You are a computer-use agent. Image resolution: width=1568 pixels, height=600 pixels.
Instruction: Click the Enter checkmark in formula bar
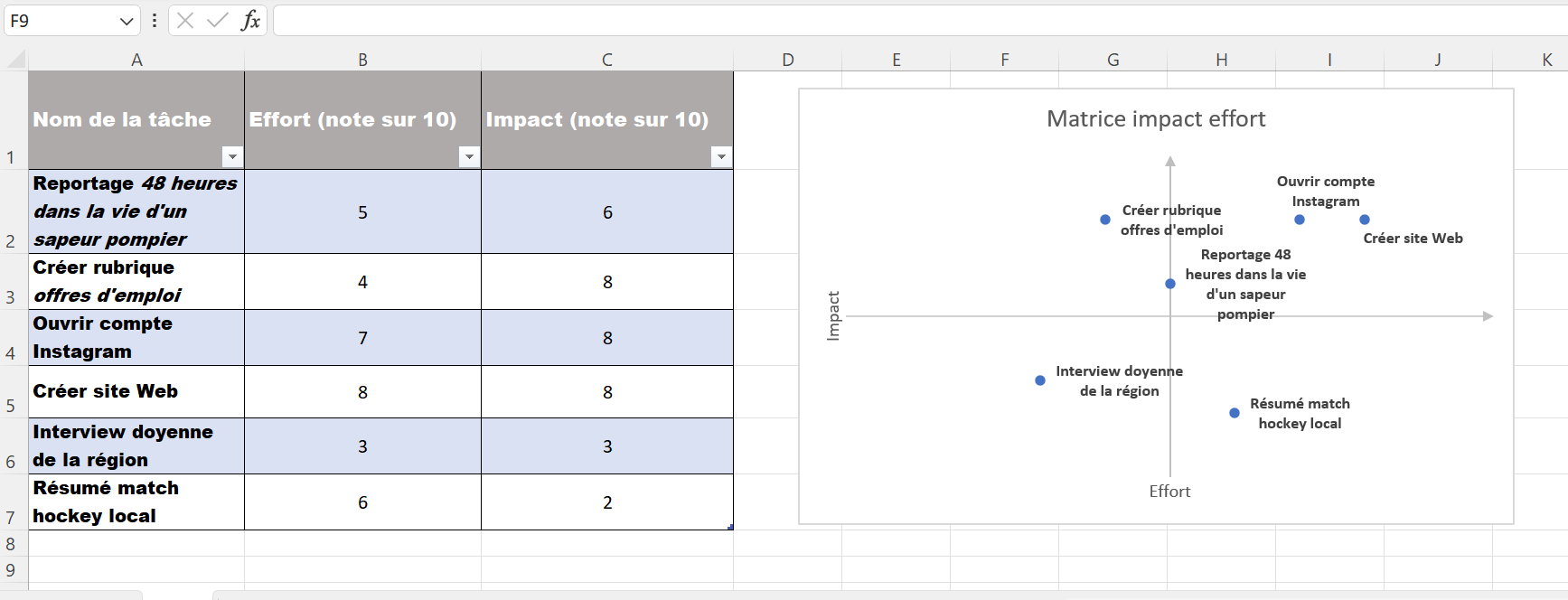click(218, 20)
